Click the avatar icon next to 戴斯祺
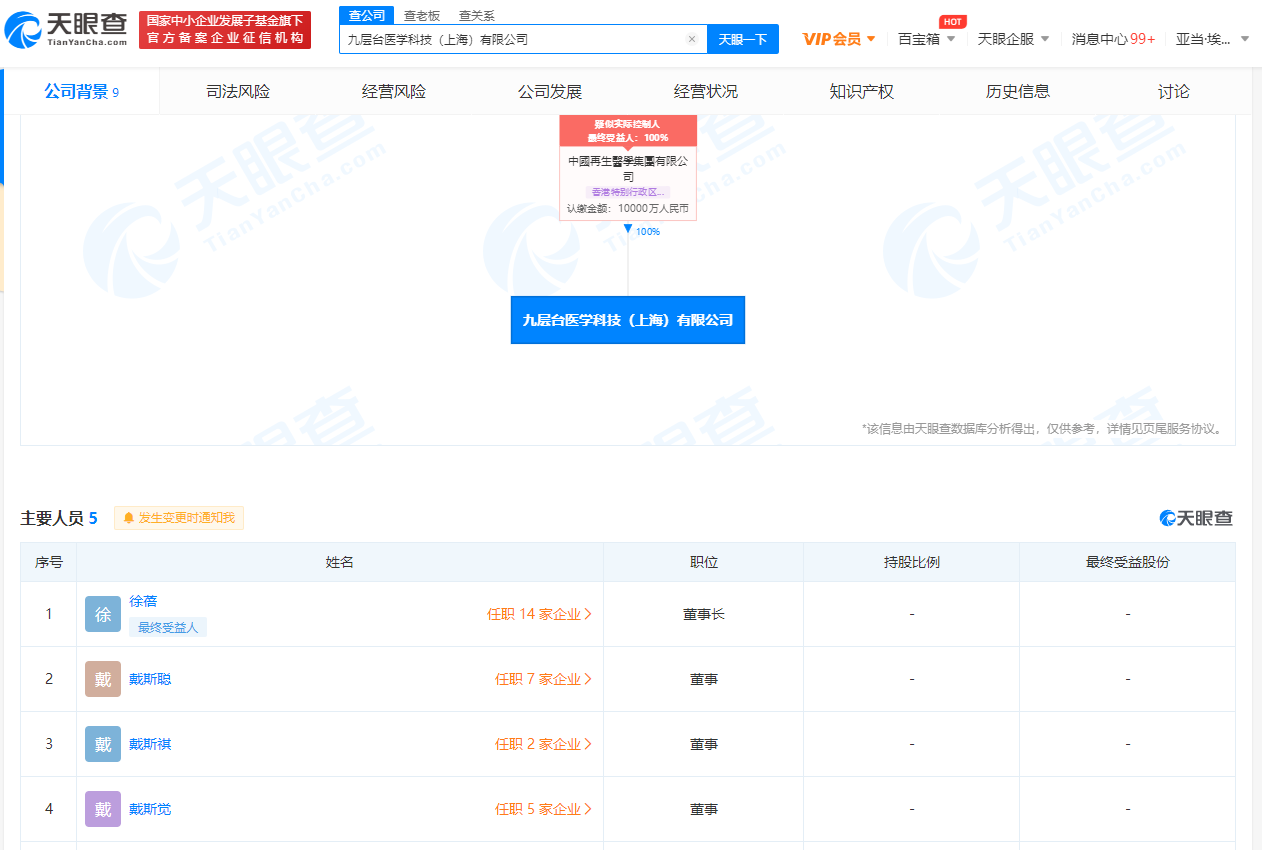1262x850 pixels. pyautogui.click(x=103, y=744)
